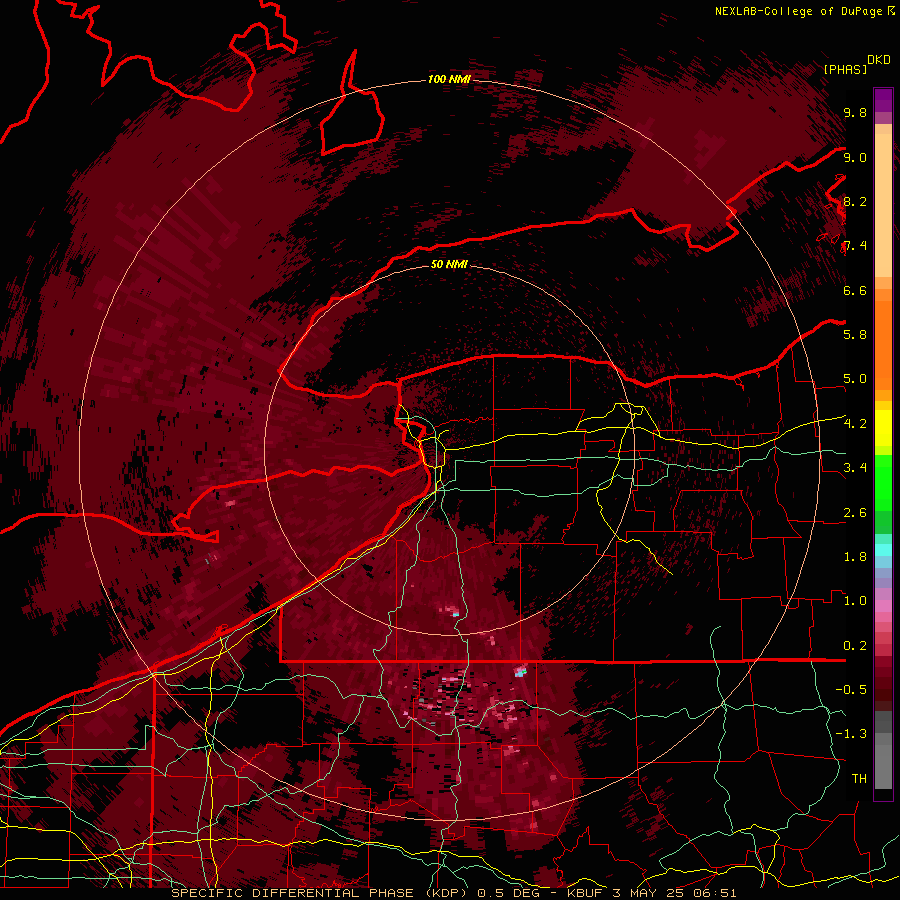The width and height of the screenshot is (900, 900).
Task: Click the 0.2 value on the scale
Action: [855, 646]
